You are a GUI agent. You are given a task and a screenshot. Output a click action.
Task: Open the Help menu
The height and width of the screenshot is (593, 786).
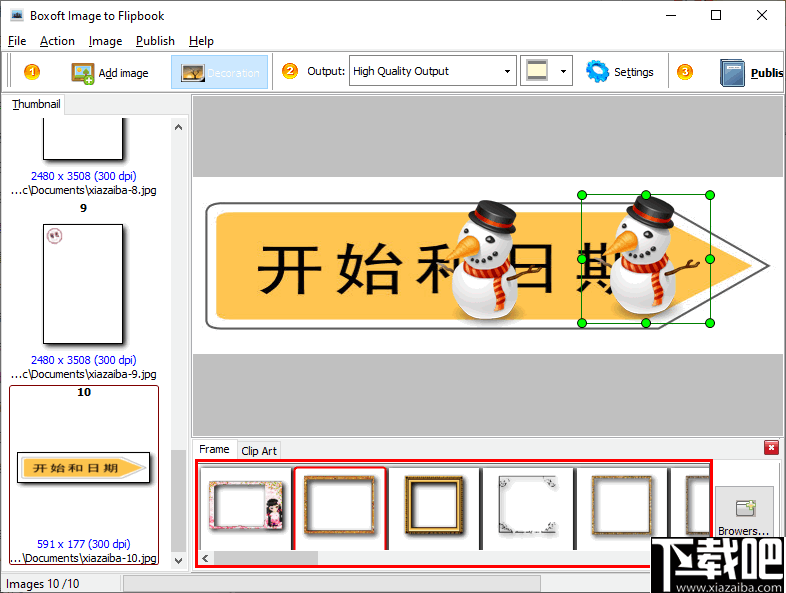click(x=201, y=41)
